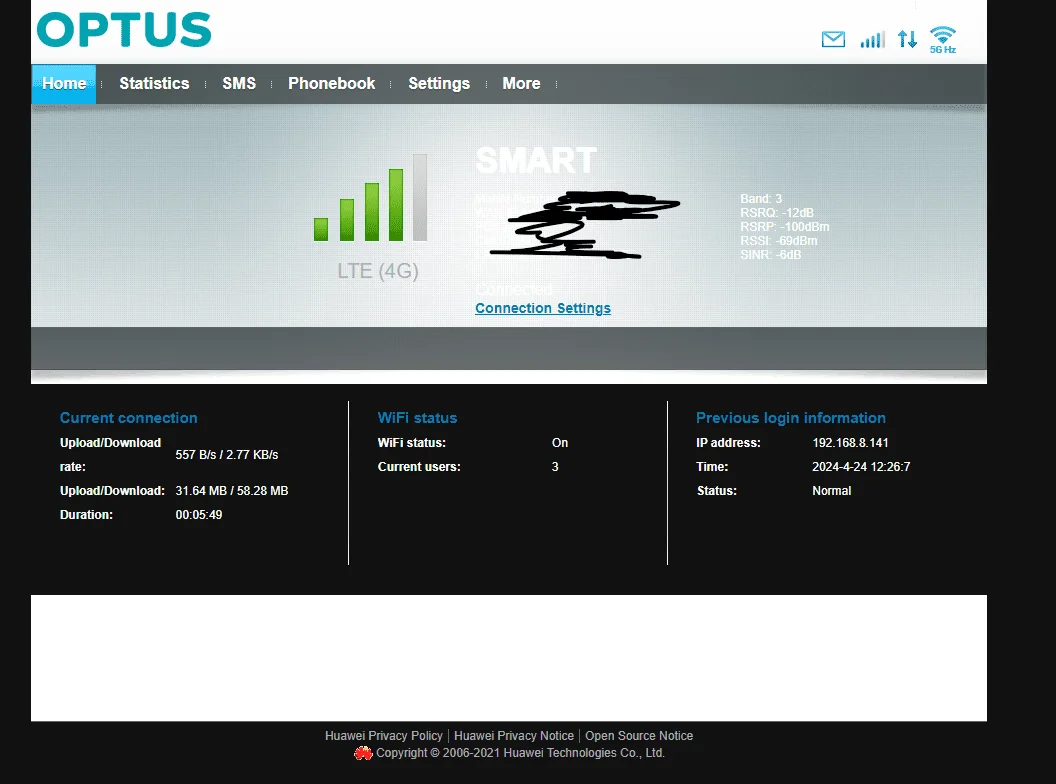
Task: Click the Current connection heading
Action: tap(129, 418)
